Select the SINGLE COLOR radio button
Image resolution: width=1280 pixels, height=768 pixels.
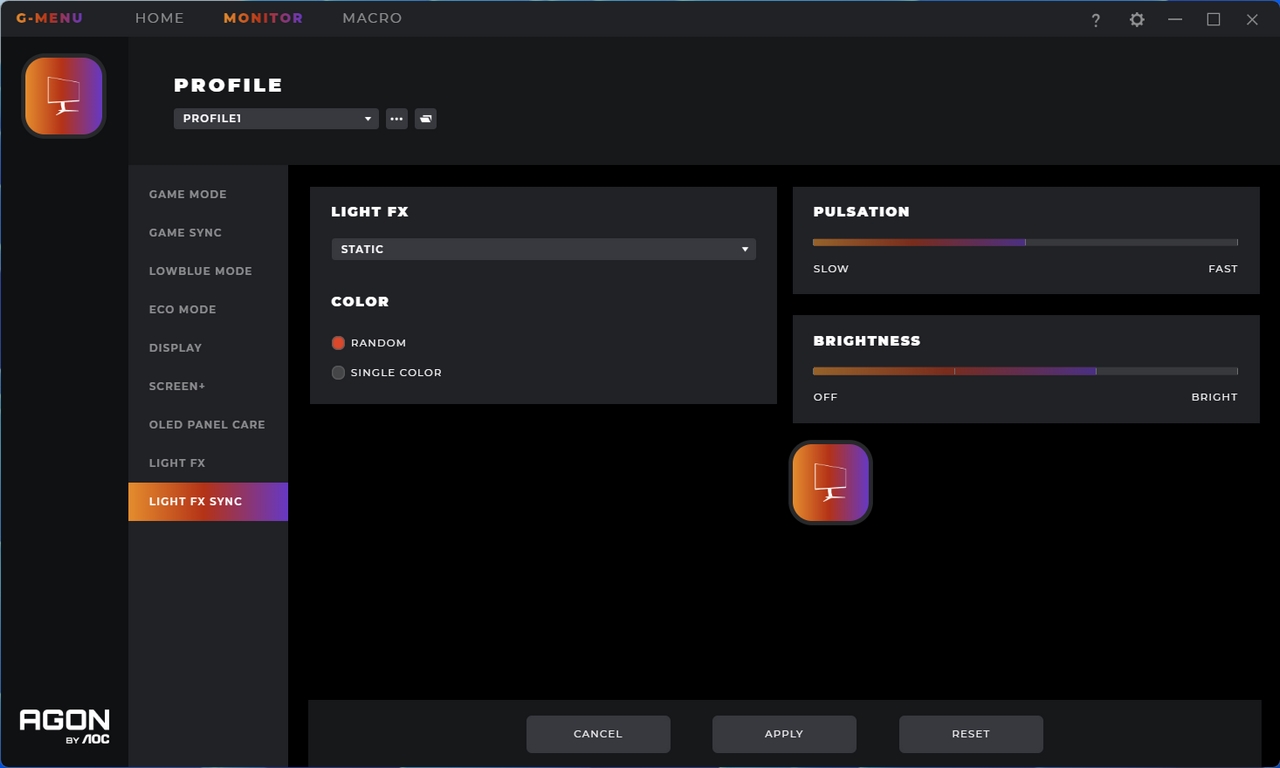(x=338, y=372)
